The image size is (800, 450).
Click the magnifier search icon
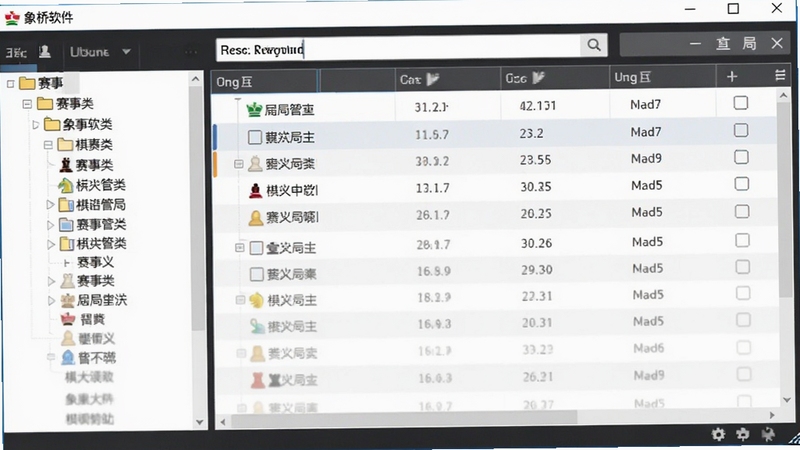click(593, 45)
